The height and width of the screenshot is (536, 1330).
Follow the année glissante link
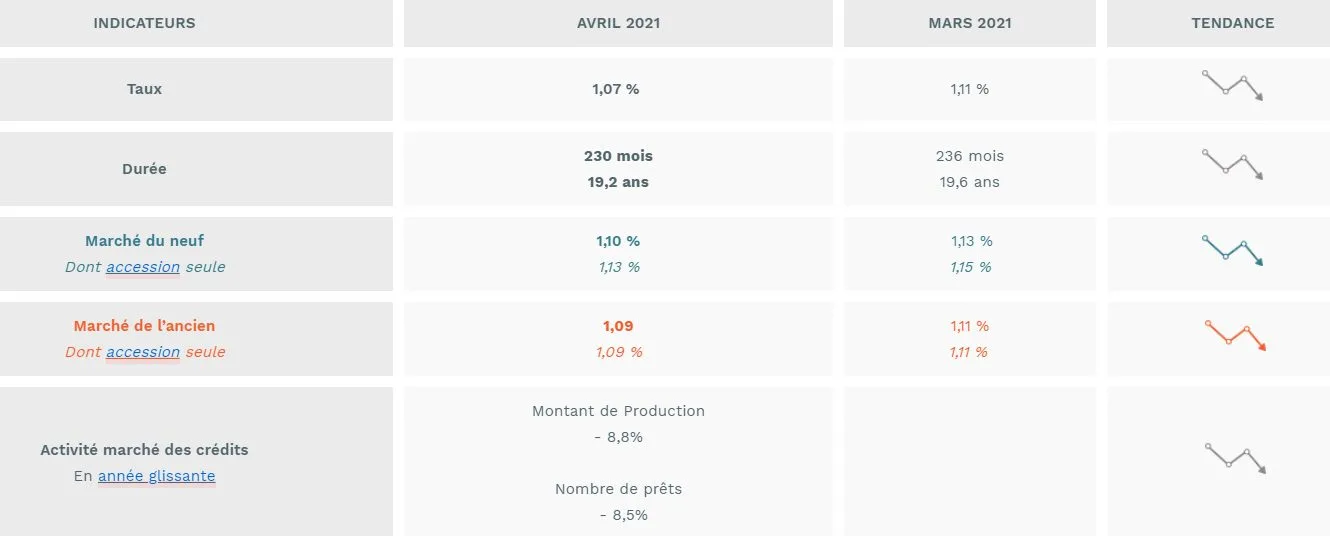[x=157, y=476]
